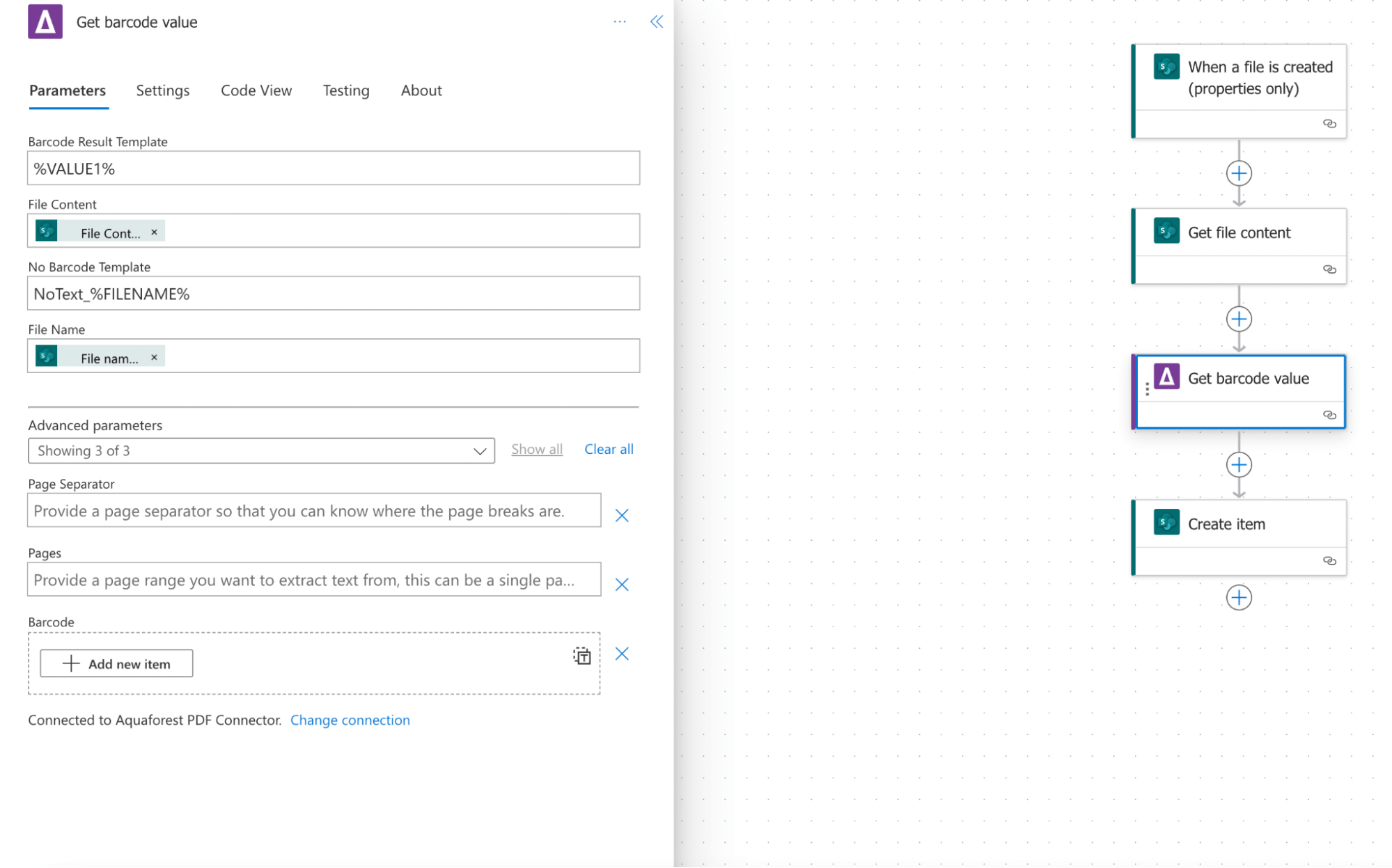Click the Add new item button
1392x868 pixels.
coord(116,663)
